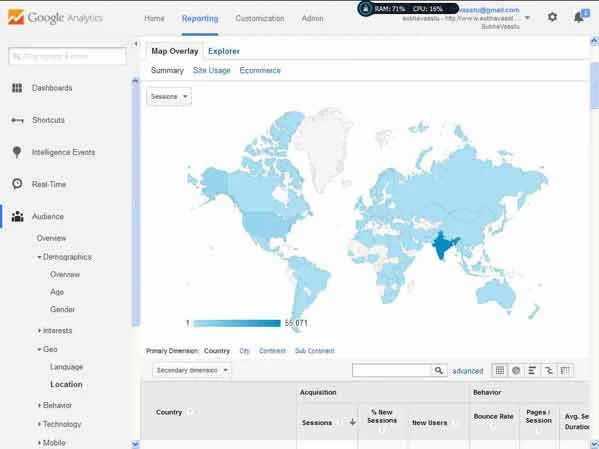Change primary dimension to City

[x=244, y=351]
